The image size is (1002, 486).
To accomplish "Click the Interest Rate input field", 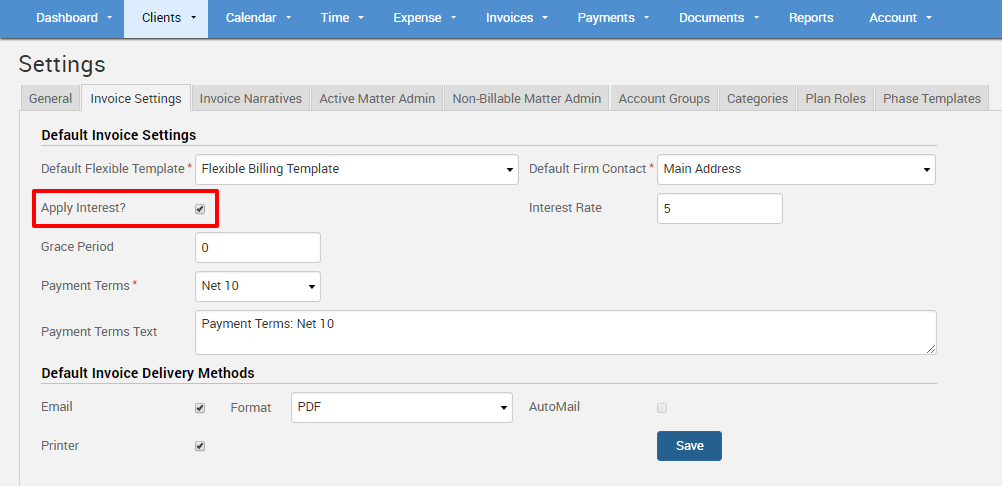I will pyautogui.click(x=719, y=208).
